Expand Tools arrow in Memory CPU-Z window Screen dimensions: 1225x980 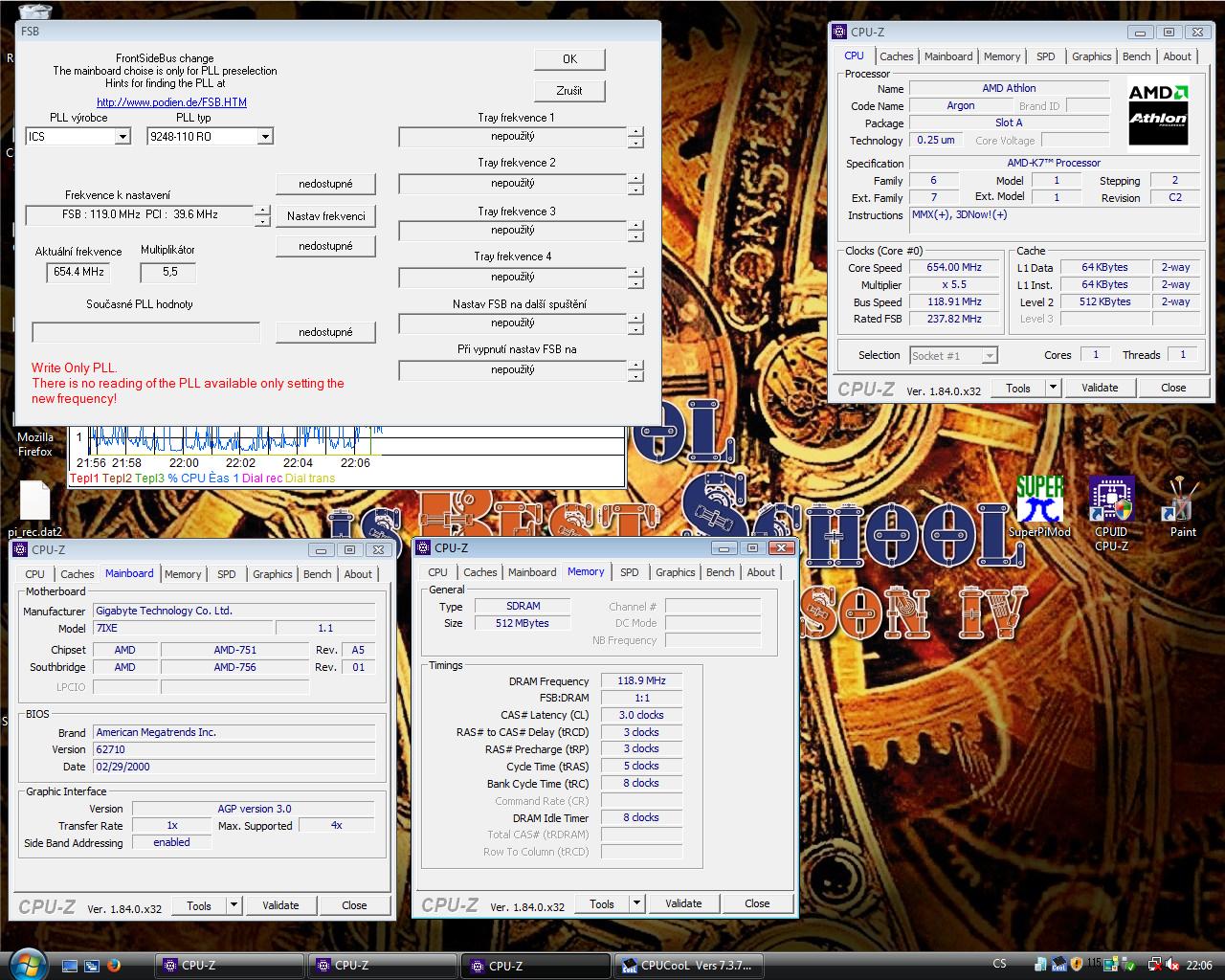tap(636, 902)
